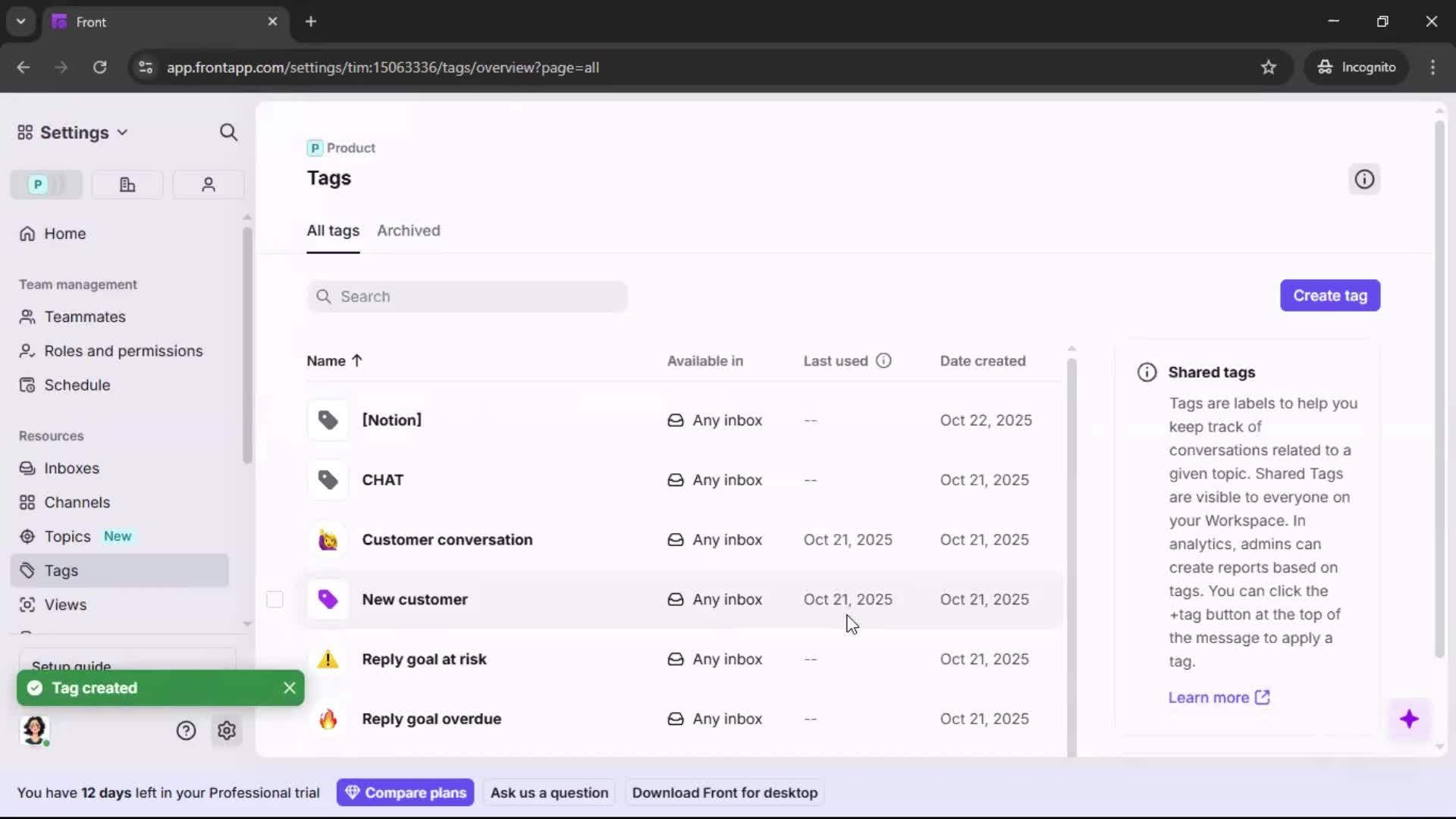Open the browser tab search chevron
The height and width of the screenshot is (819, 1456).
20,21
